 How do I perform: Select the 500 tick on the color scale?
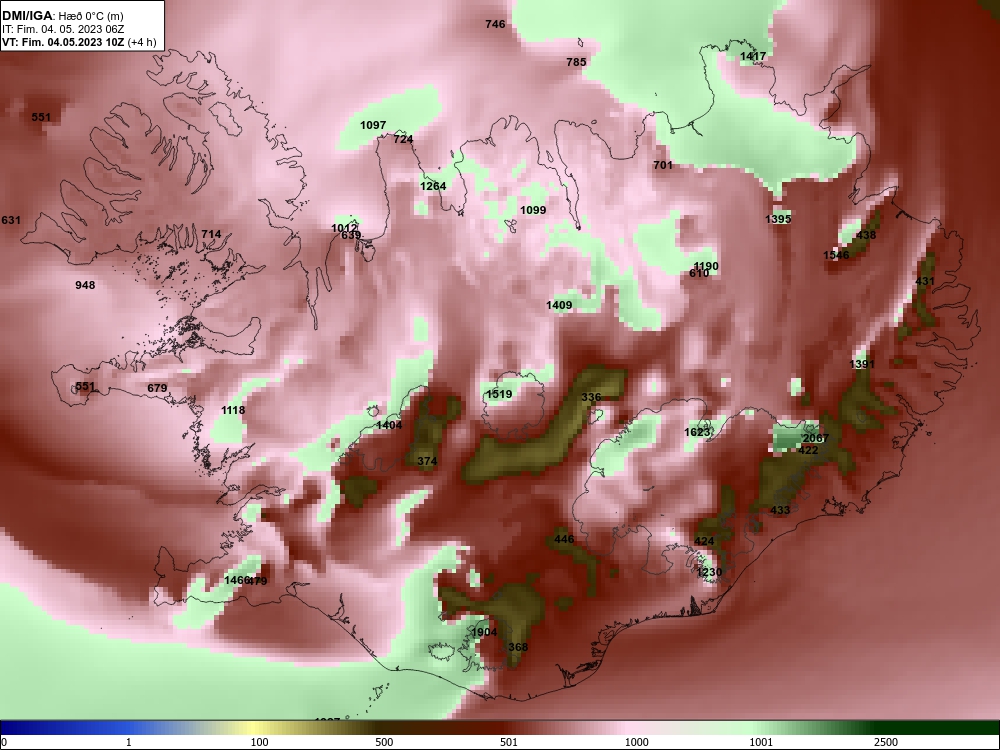[x=384, y=742]
